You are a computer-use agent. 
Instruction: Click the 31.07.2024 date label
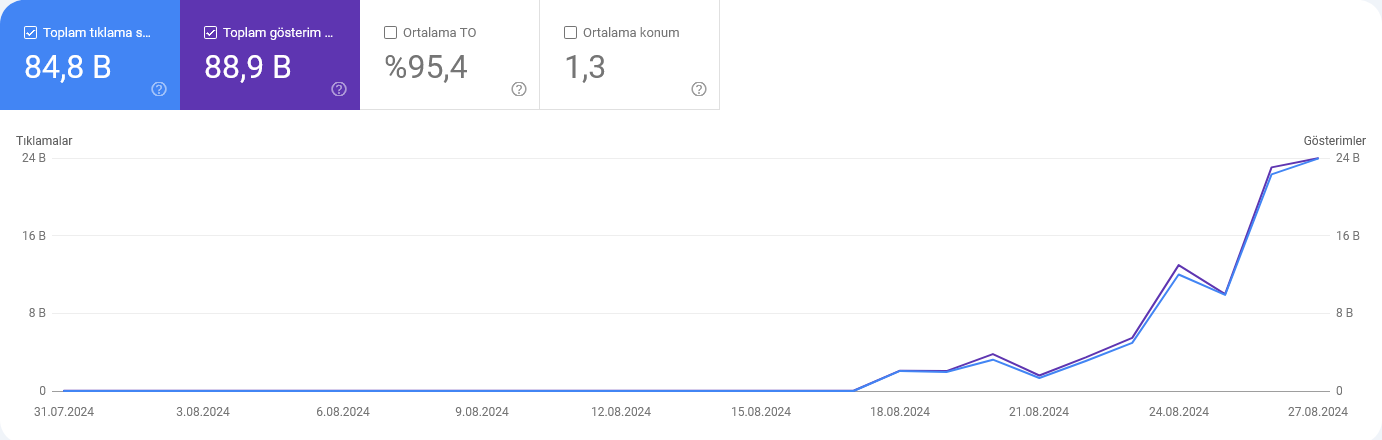coord(64,412)
